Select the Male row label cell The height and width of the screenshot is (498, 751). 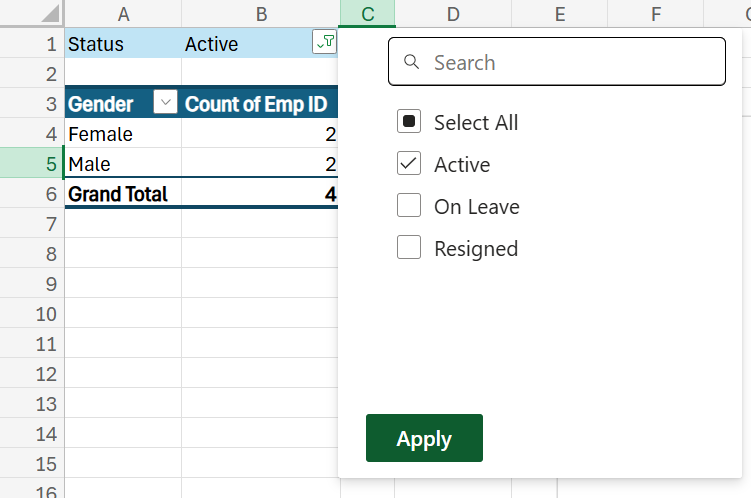tap(122, 164)
